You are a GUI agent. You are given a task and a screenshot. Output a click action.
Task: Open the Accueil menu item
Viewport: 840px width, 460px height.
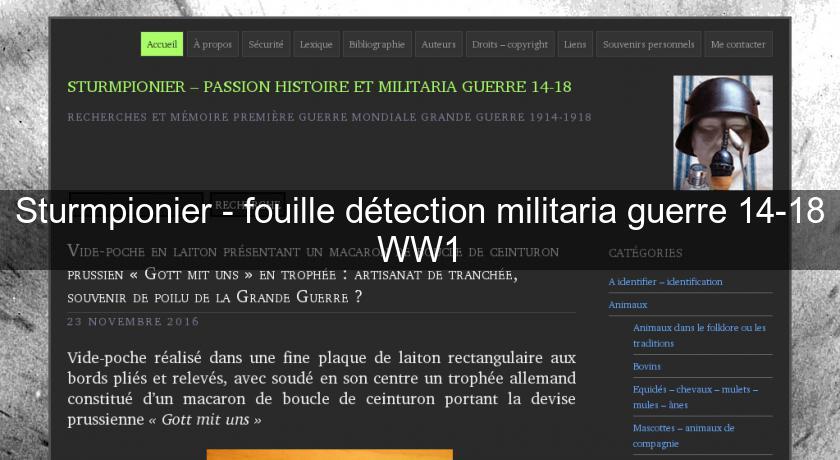(x=162, y=44)
